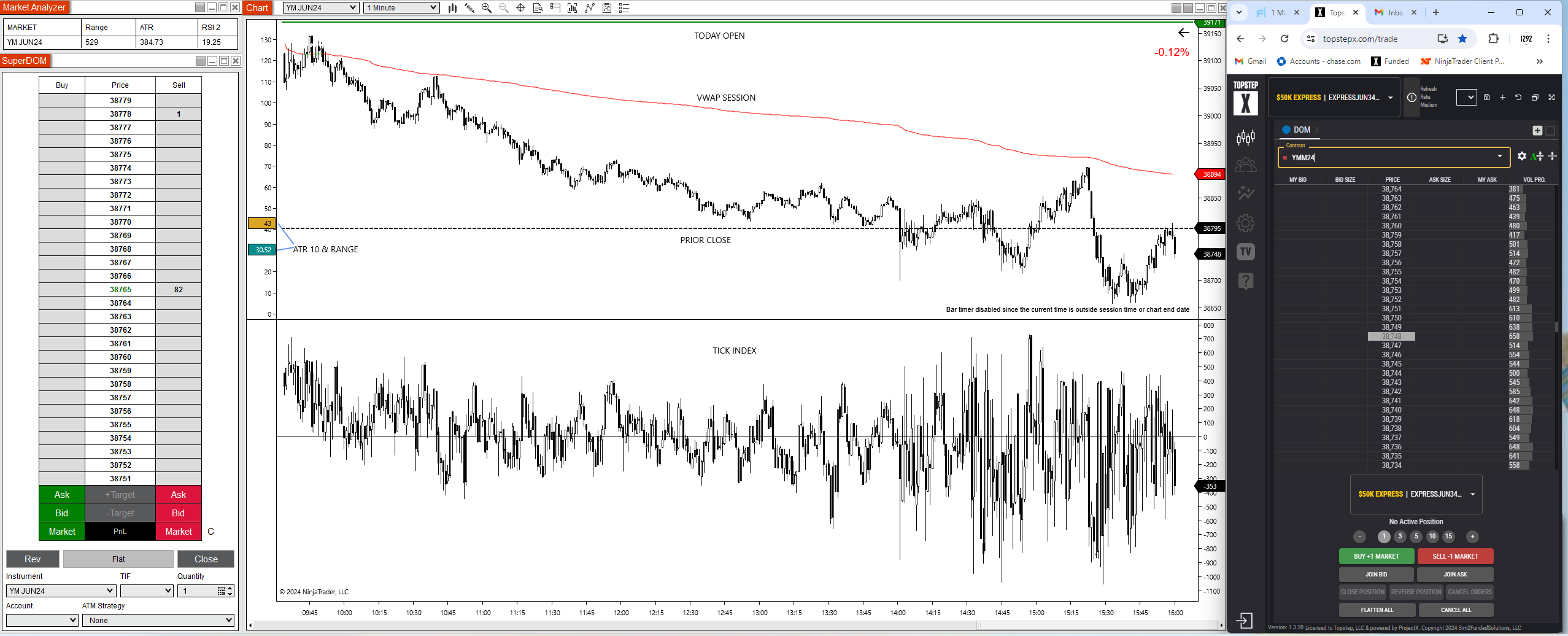Click JOIN BID button
Image resolution: width=1568 pixels, height=636 pixels.
1377,575
